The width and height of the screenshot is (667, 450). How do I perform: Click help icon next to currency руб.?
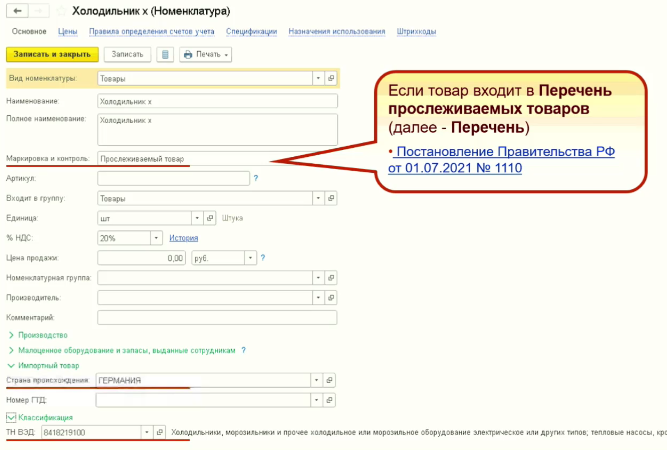(261, 258)
